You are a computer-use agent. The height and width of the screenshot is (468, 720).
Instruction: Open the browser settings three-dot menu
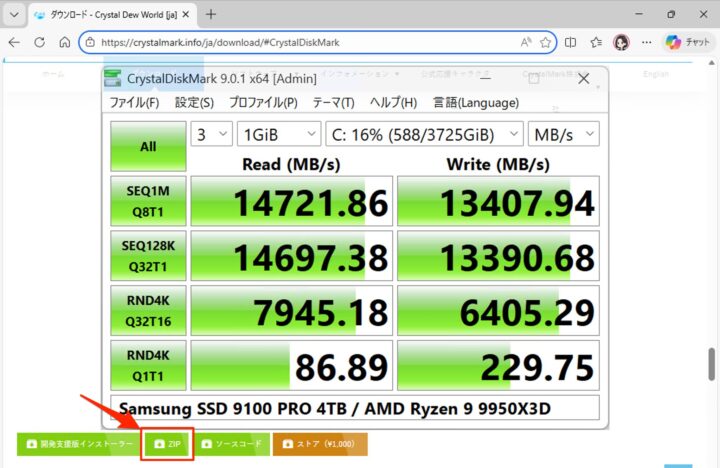(x=649, y=43)
